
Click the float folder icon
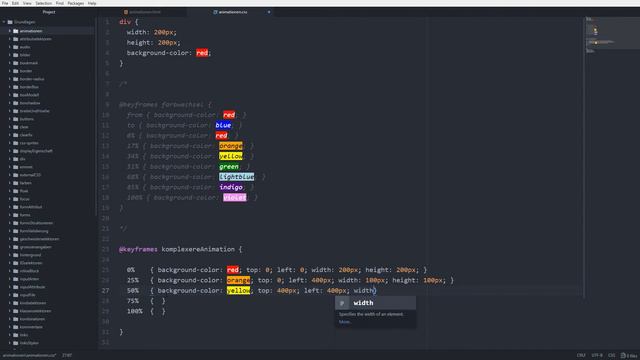[16, 191]
